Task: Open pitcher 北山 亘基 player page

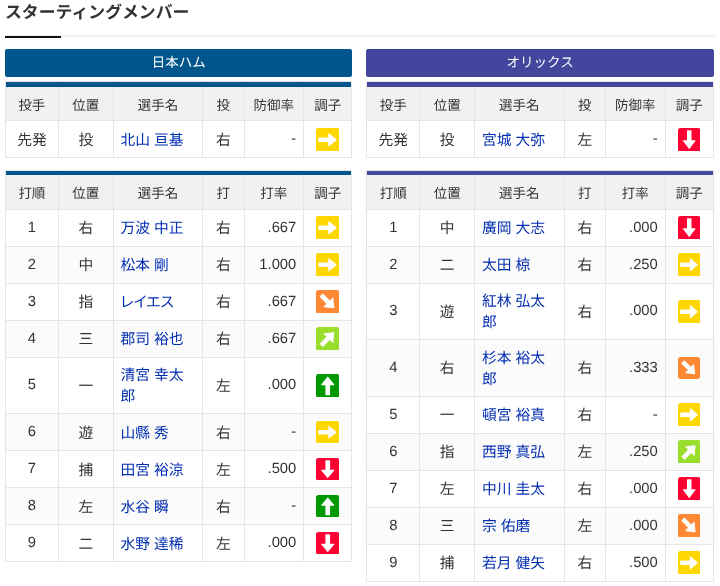Action: pos(152,140)
